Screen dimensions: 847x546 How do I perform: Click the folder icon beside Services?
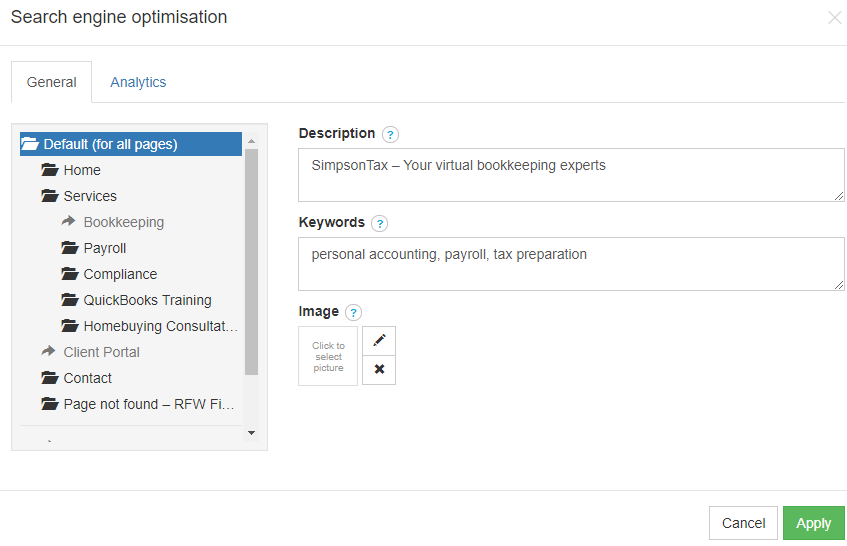tap(50, 196)
